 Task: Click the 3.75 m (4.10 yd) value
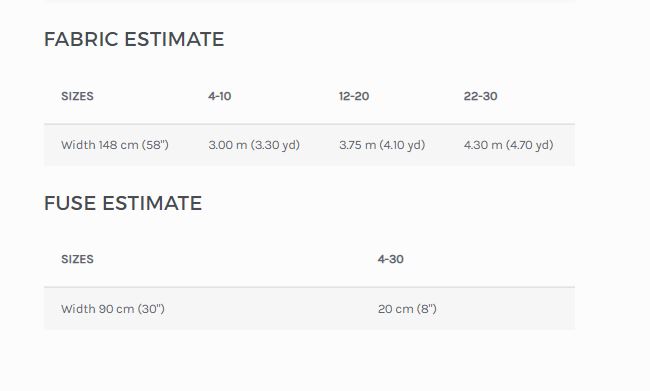pyautogui.click(x=382, y=145)
